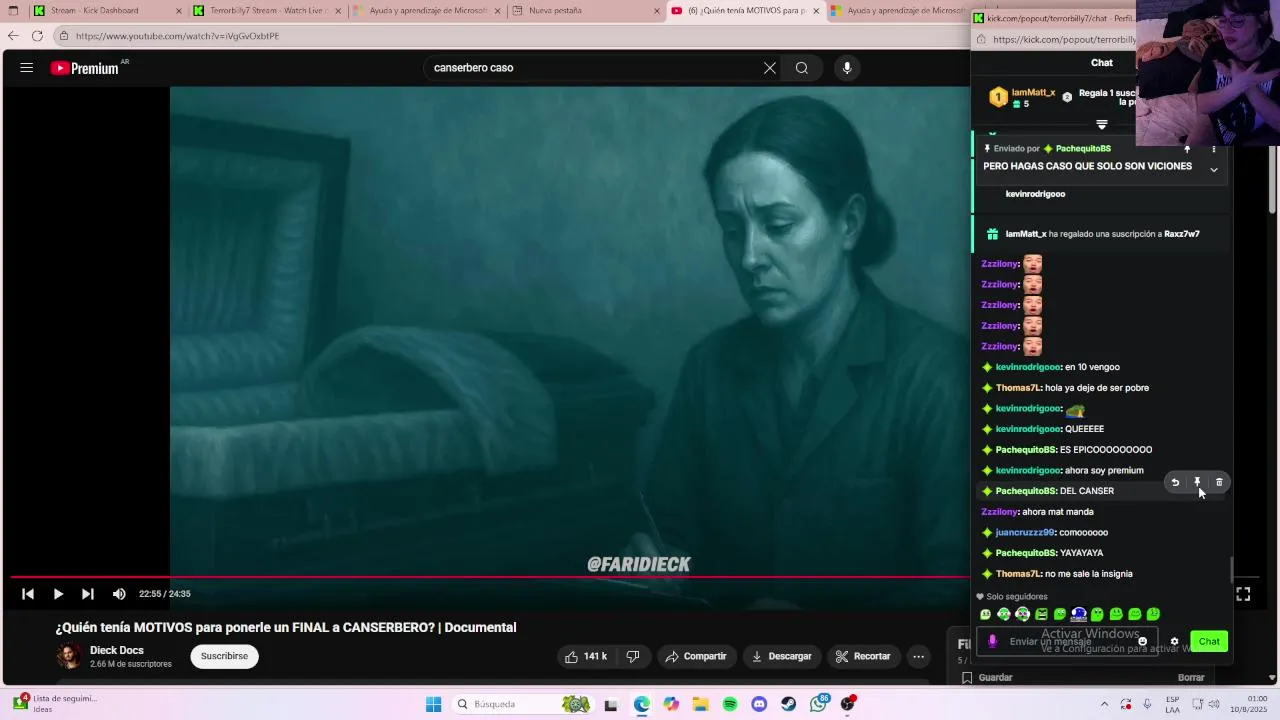Open OBS Studio from the taskbar
This screenshot has height=720, width=1280.
[x=848, y=704]
